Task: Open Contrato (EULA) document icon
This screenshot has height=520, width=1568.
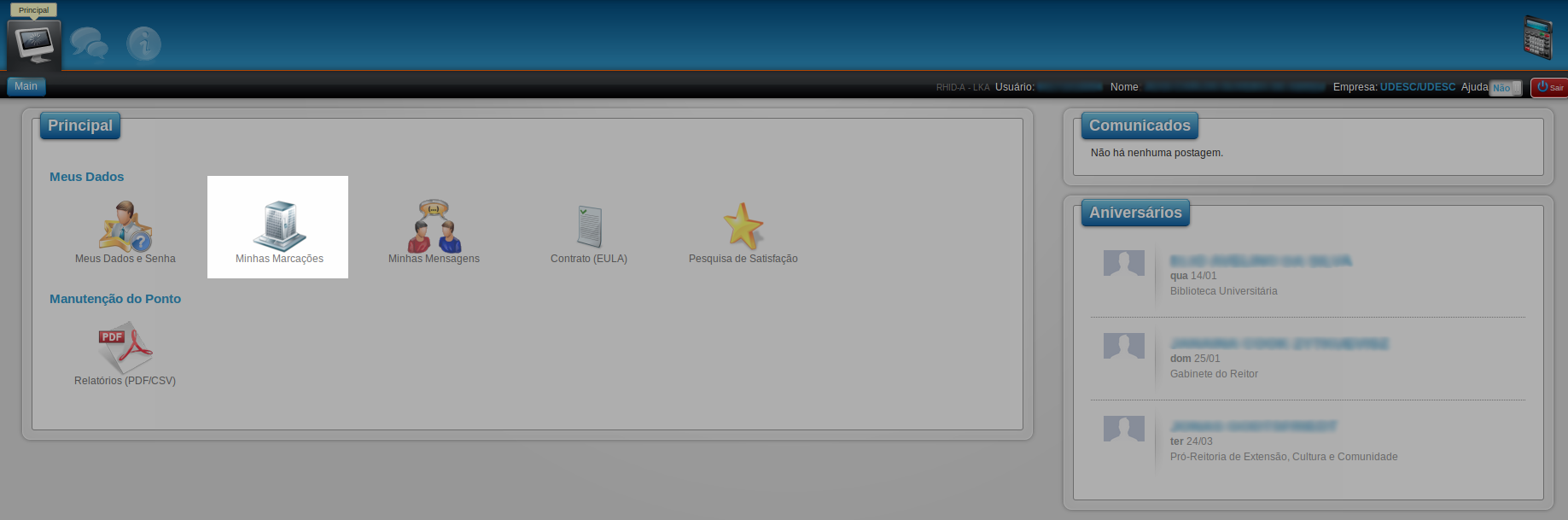Action: click(x=589, y=226)
